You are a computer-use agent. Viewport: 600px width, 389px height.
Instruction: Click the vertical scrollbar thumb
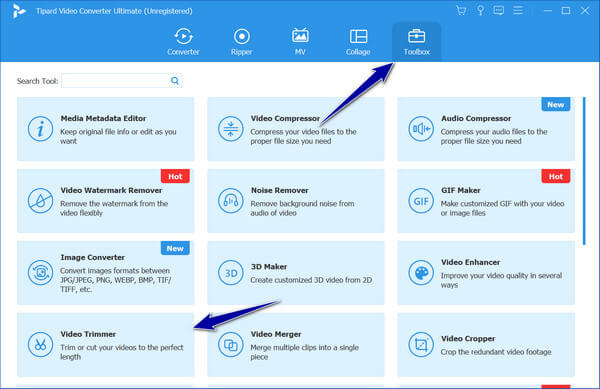coord(584,171)
